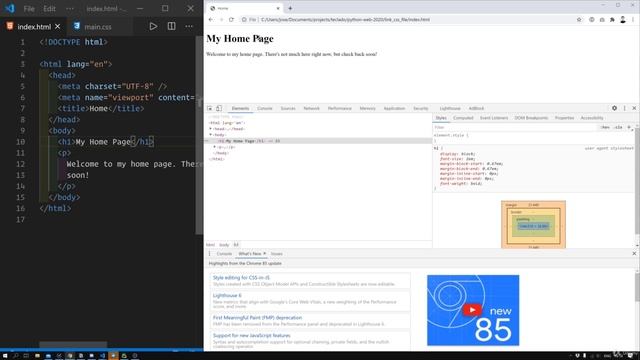Select html in DevTools breadcrumb

[x=210, y=245]
